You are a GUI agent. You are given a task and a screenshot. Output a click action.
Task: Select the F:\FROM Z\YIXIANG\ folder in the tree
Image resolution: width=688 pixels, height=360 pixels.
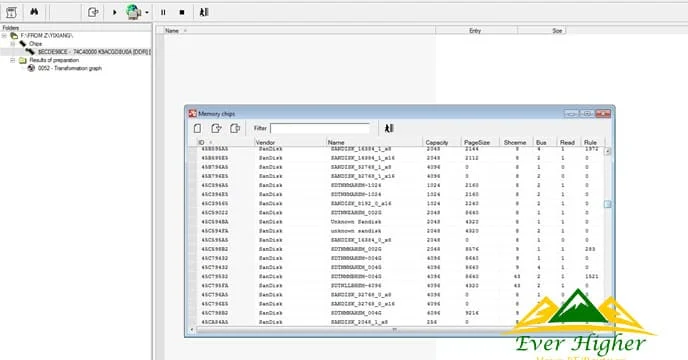coord(47,36)
